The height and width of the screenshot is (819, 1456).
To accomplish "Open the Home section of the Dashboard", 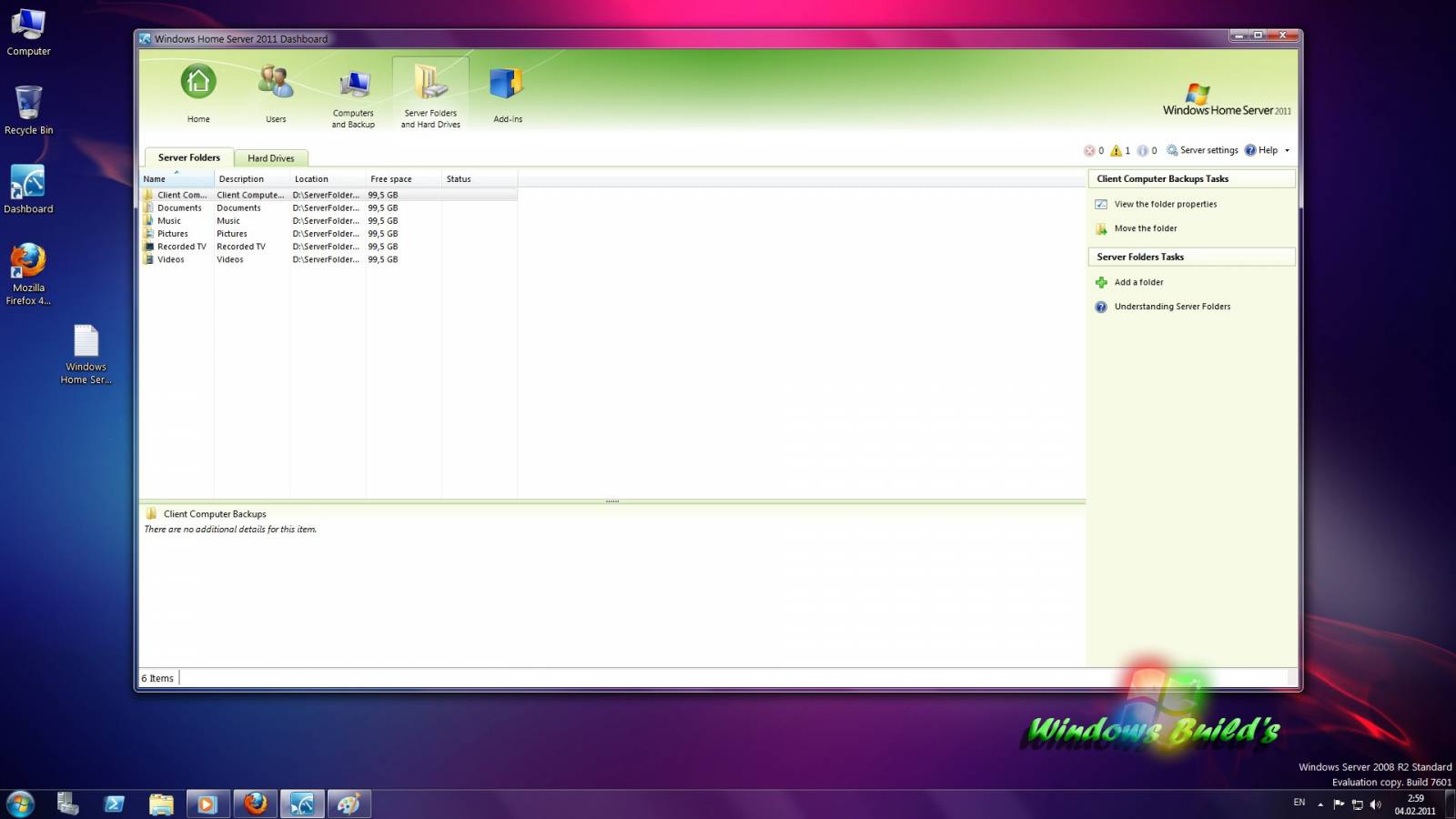I will click(x=198, y=93).
